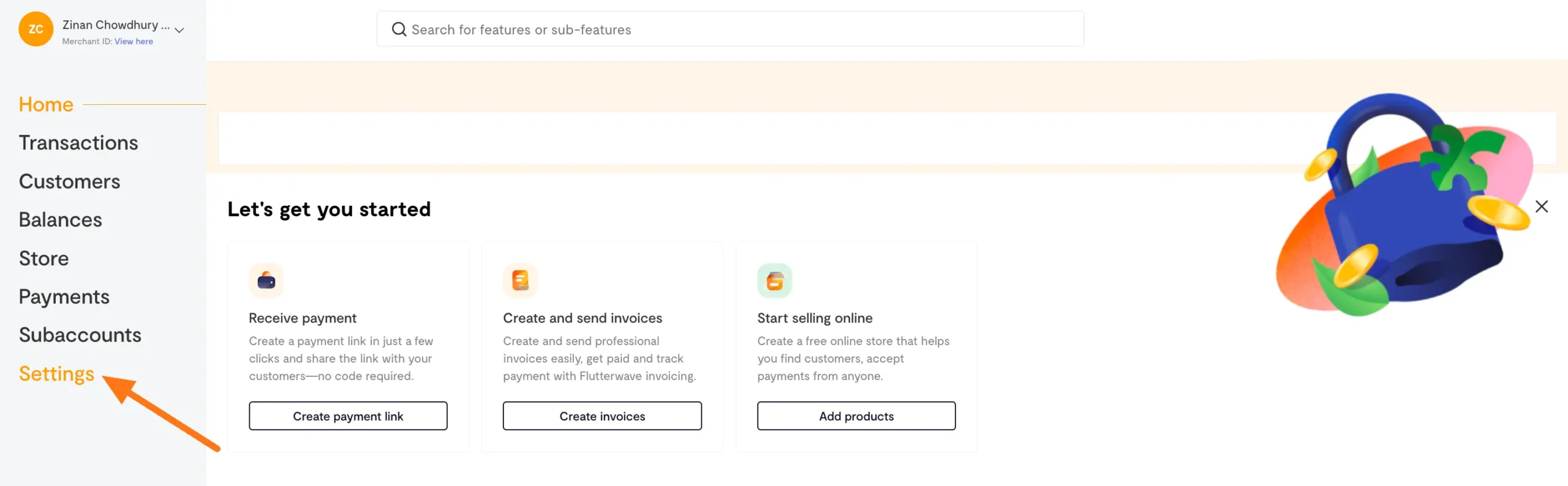Click Add products button

coord(856,416)
